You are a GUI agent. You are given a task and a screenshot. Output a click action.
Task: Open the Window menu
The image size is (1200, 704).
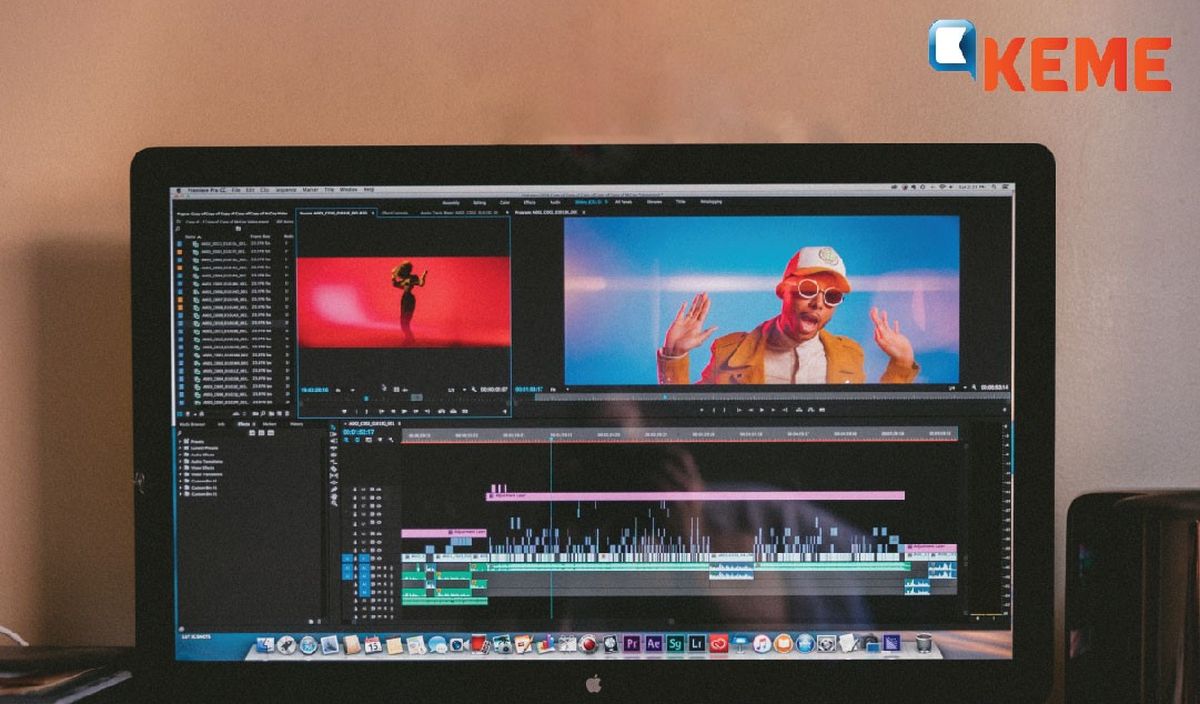(348, 190)
